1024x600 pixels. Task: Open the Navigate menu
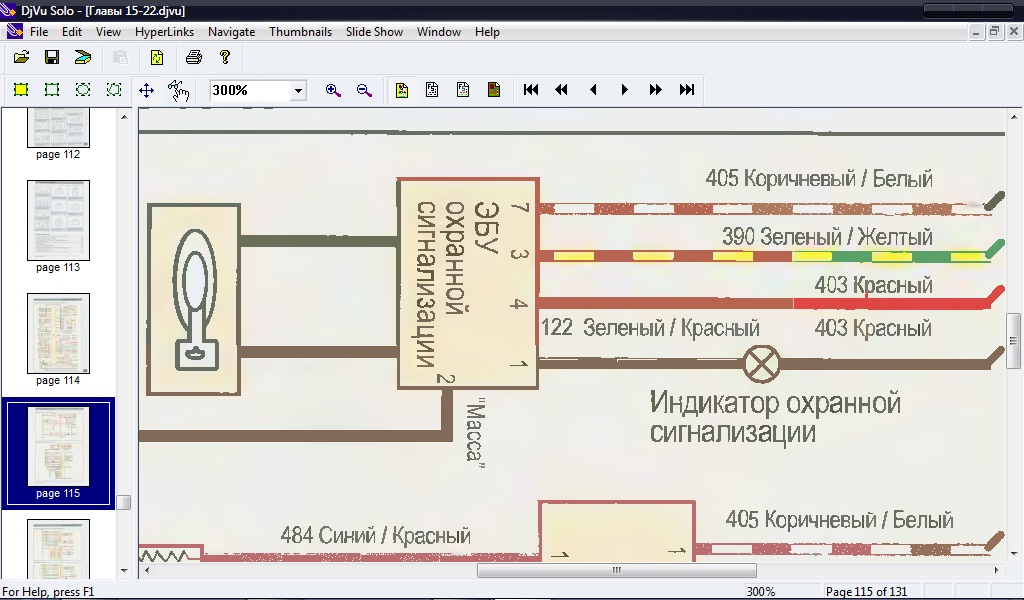[x=231, y=32]
